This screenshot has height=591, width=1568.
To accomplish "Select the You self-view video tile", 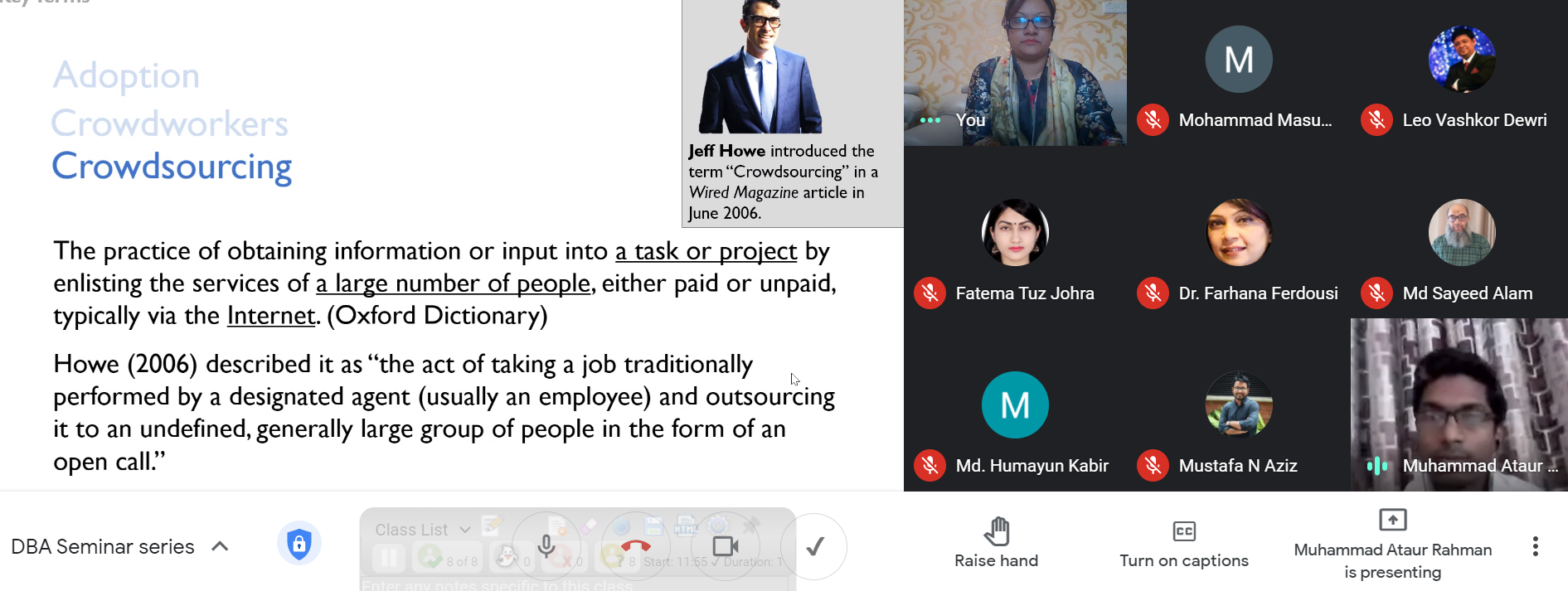I will click(x=1015, y=73).
